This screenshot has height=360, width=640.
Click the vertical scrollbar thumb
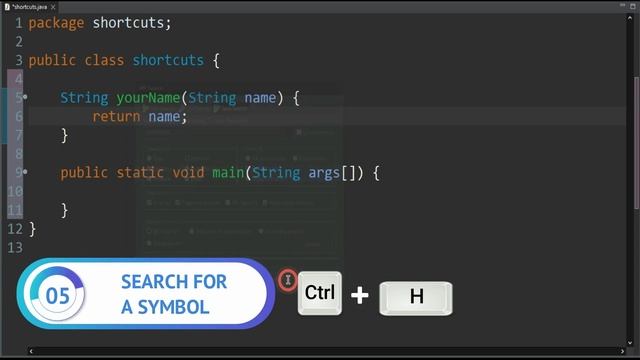[637, 143]
